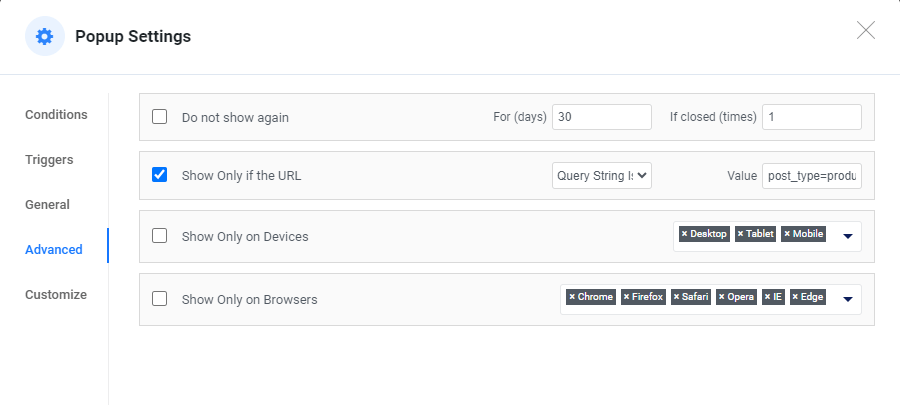Enable the Do not show again checkbox
This screenshot has height=405, width=900.
pyautogui.click(x=159, y=117)
